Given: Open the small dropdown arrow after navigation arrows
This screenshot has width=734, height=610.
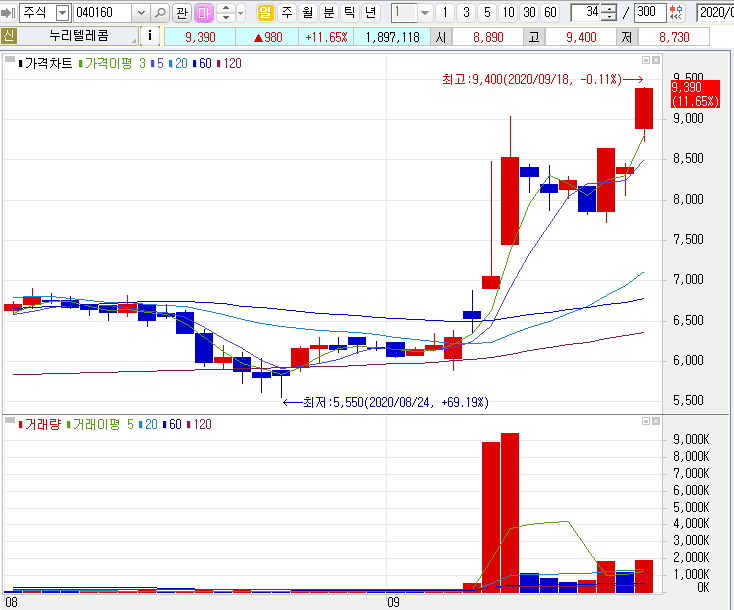Looking at the screenshot, I should pyautogui.click(x=241, y=13).
